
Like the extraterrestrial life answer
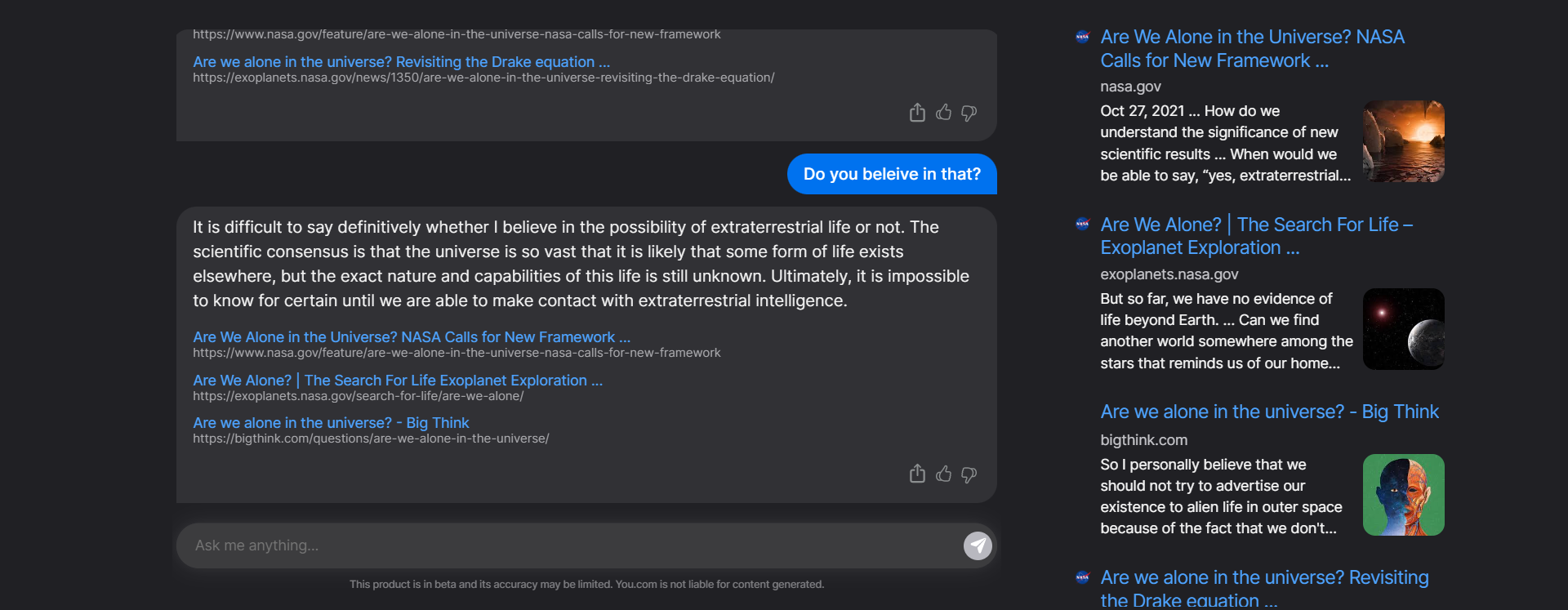[x=943, y=474]
